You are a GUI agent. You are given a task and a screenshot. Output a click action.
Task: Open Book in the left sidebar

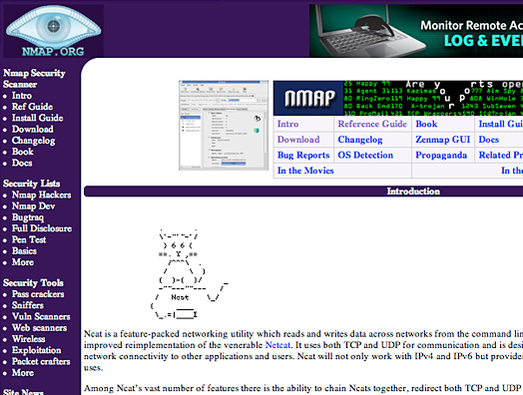[x=23, y=151]
